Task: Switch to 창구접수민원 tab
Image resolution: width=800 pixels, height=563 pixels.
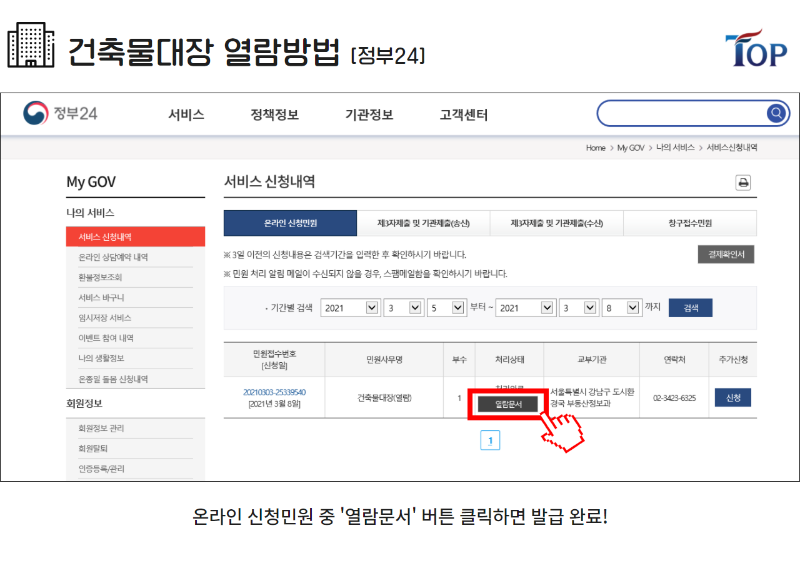Action: coord(690,223)
